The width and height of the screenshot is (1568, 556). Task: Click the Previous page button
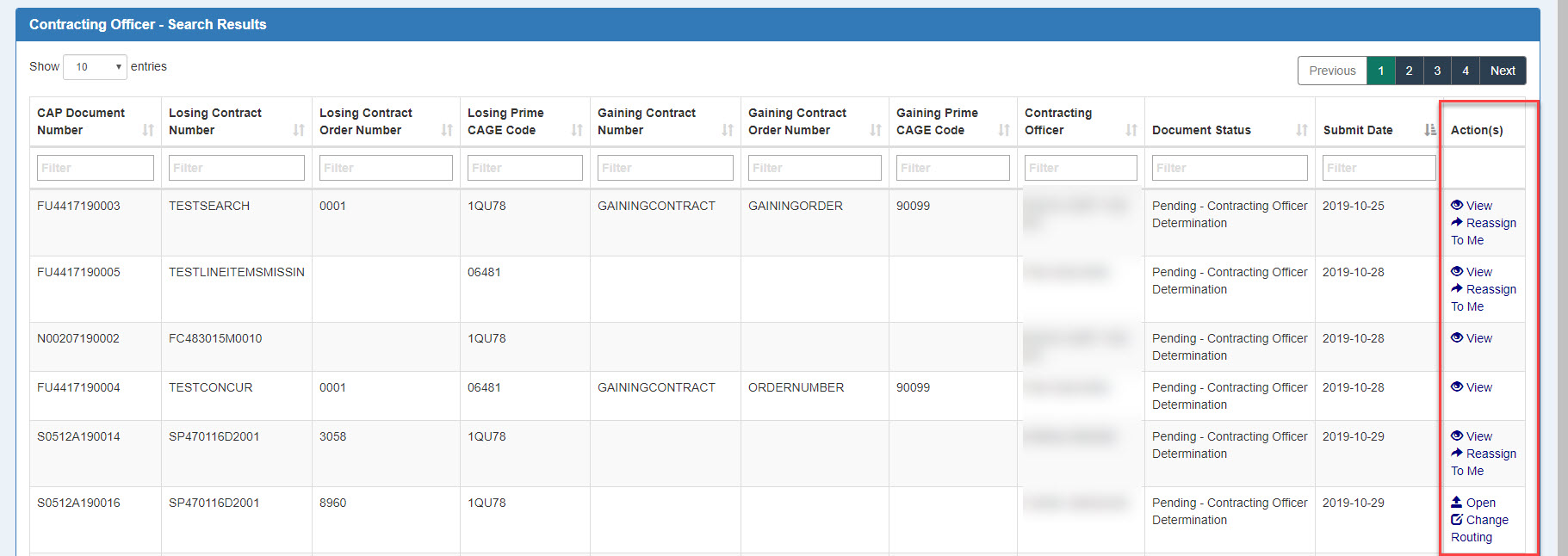pyautogui.click(x=1332, y=71)
